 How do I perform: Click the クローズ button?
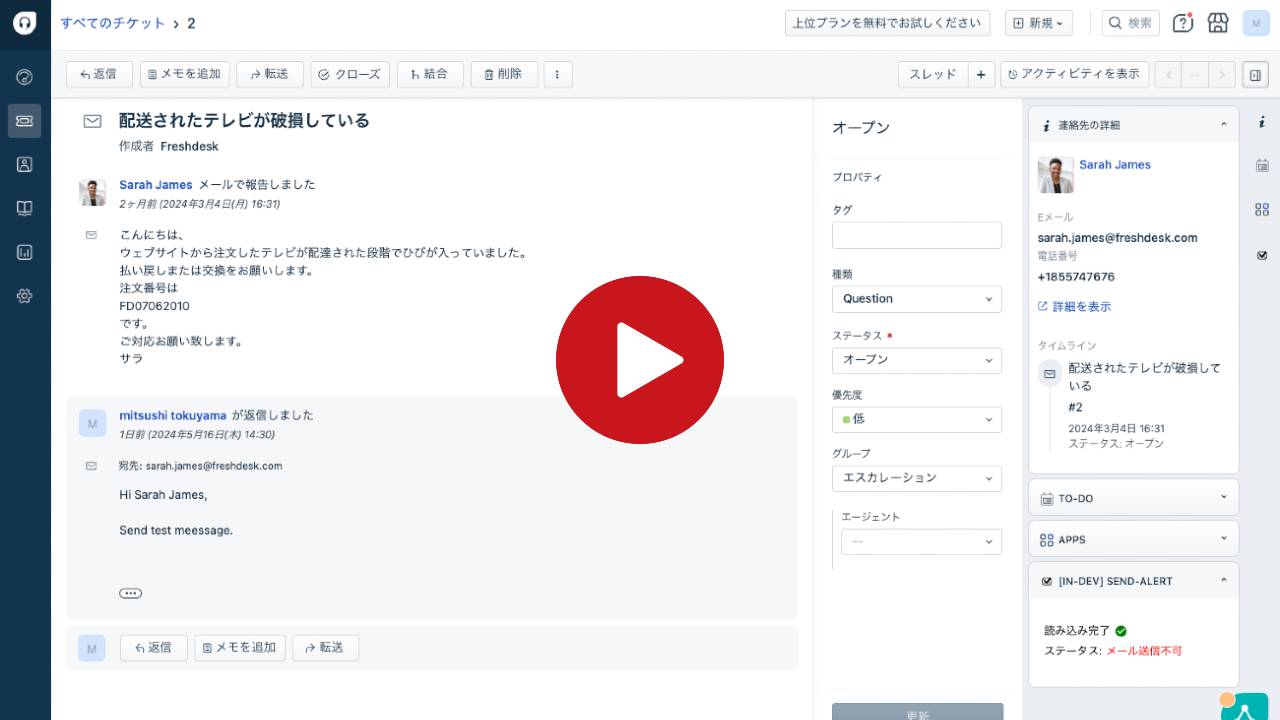(x=349, y=74)
